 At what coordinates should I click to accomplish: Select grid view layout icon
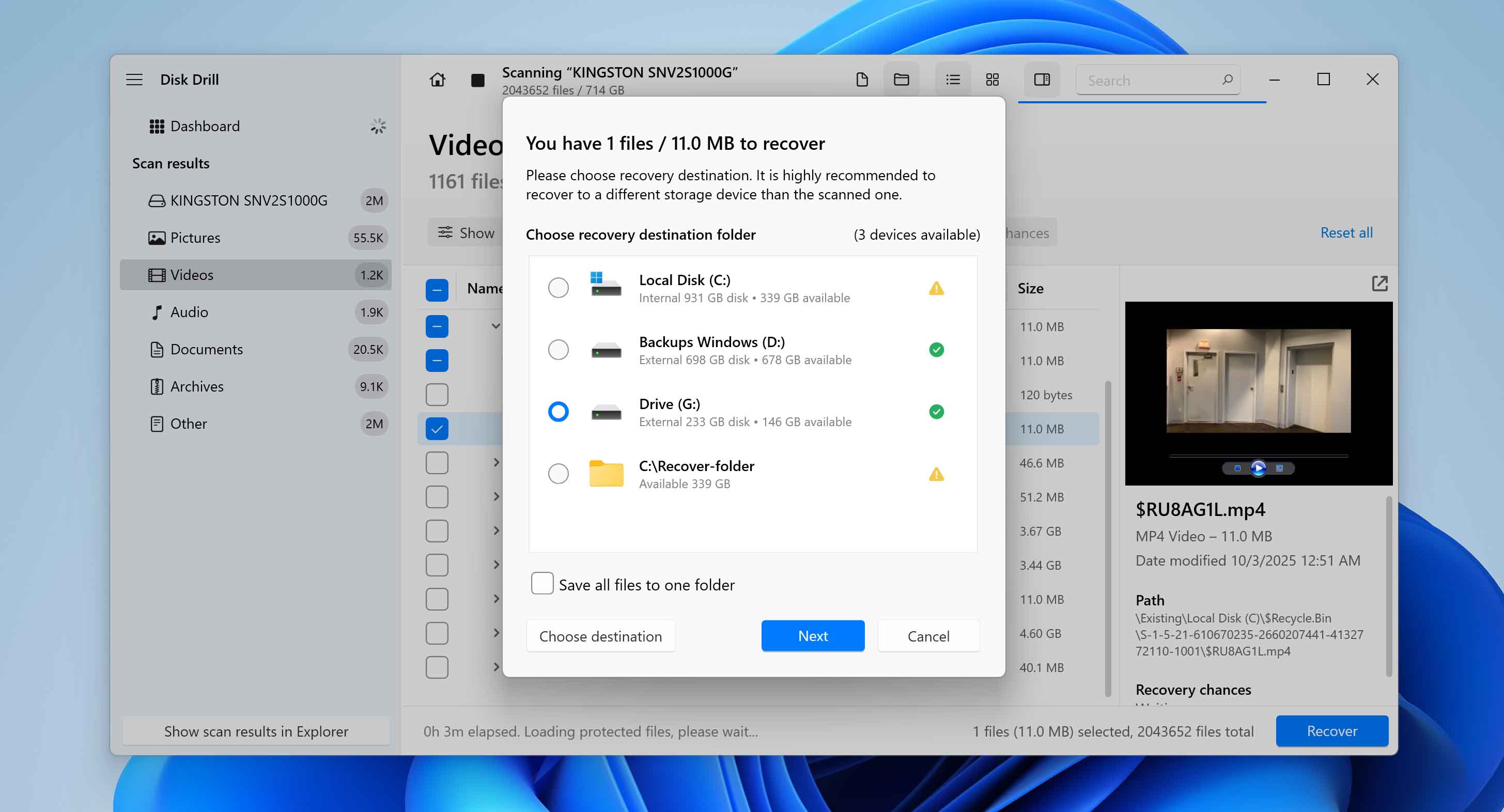pos(992,80)
